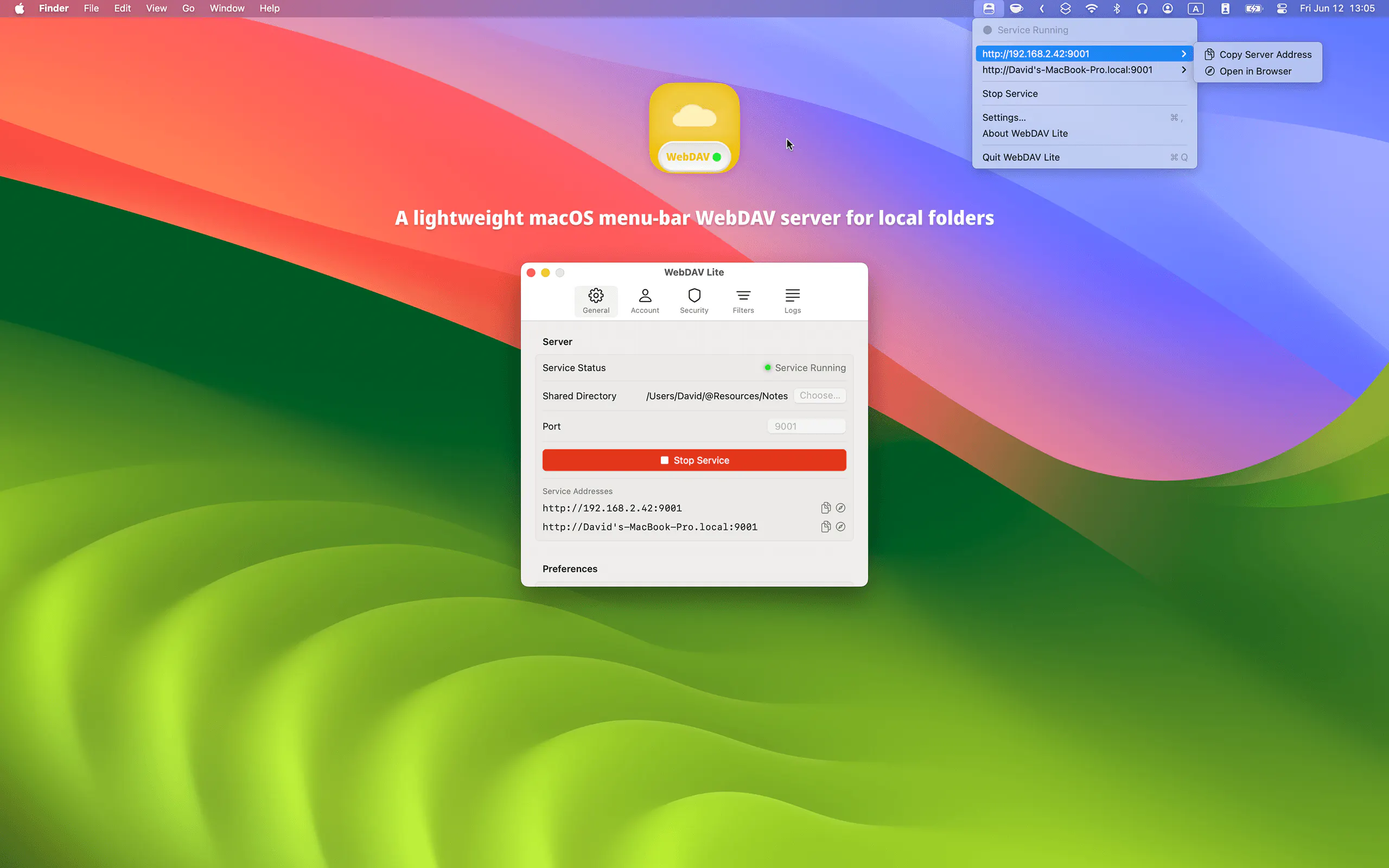Screen dimensions: 1389x868
Task: Open the Finder menu in the menu bar
Action: tap(53, 9)
